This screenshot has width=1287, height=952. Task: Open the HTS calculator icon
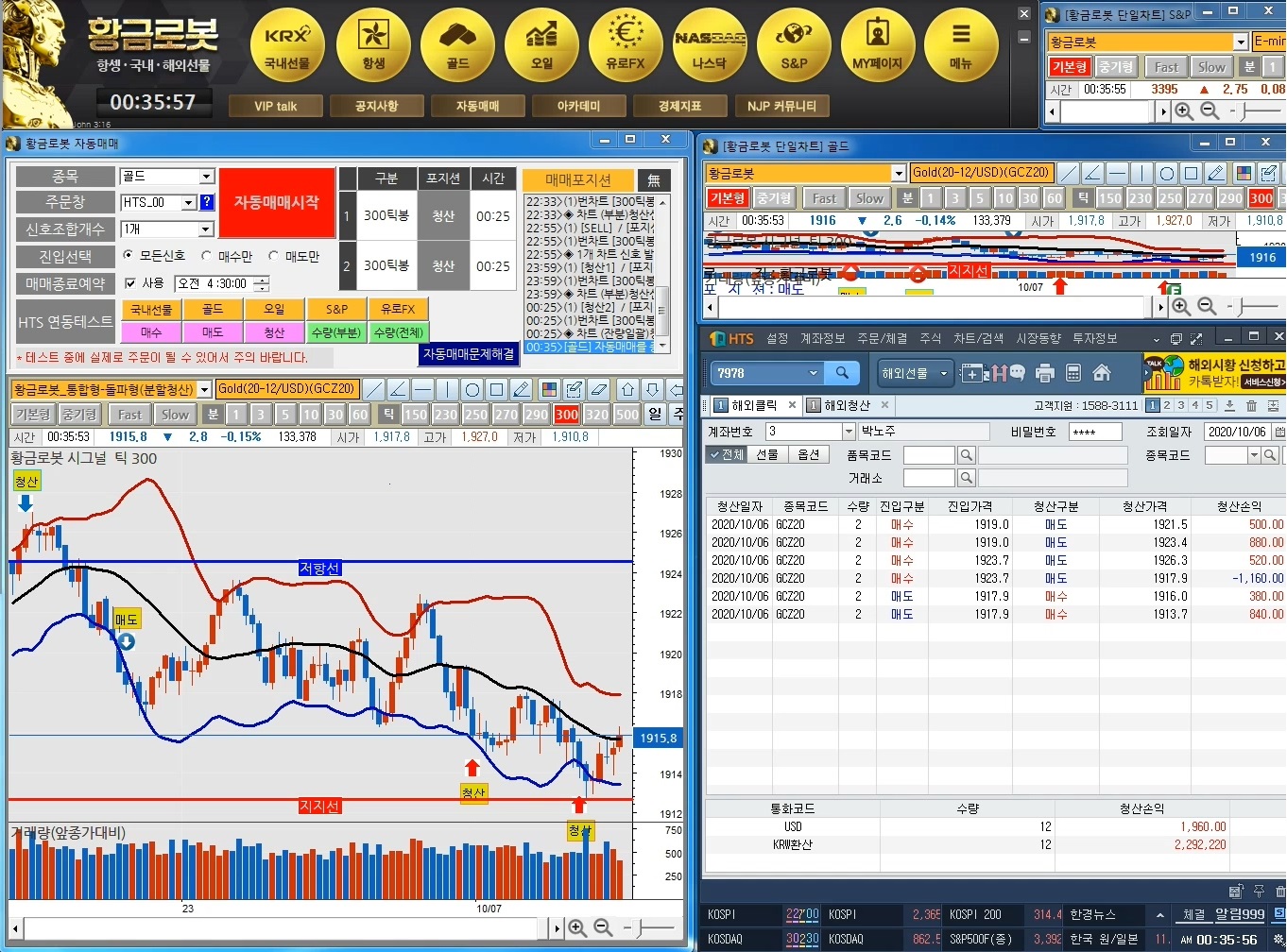tap(1072, 373)
